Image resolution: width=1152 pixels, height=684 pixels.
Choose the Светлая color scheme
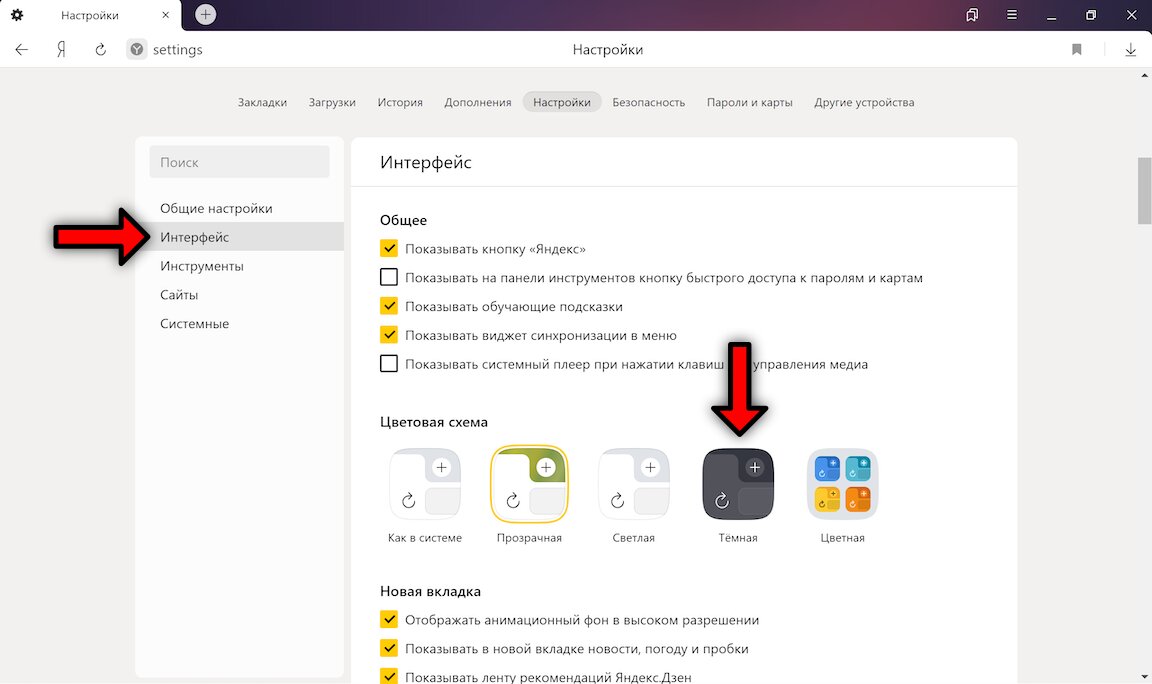(x=633, y=484)
